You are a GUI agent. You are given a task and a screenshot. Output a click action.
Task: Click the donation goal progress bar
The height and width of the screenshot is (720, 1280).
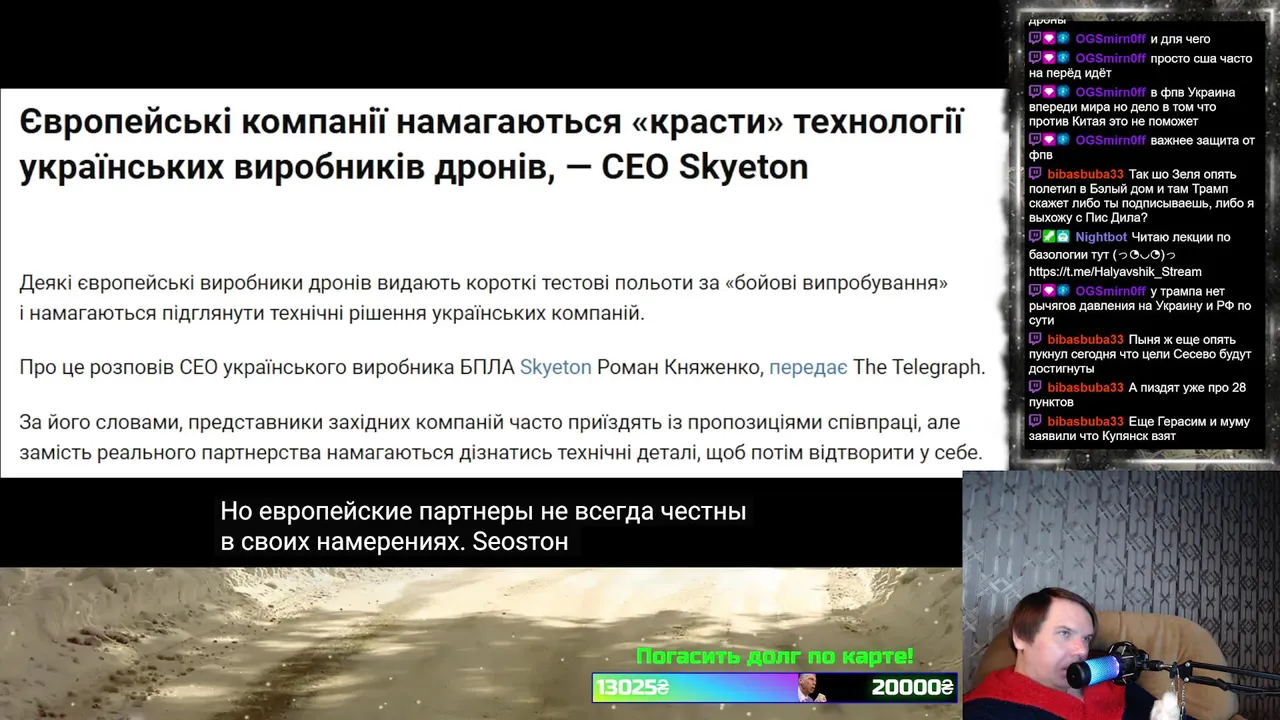[775, 687]
